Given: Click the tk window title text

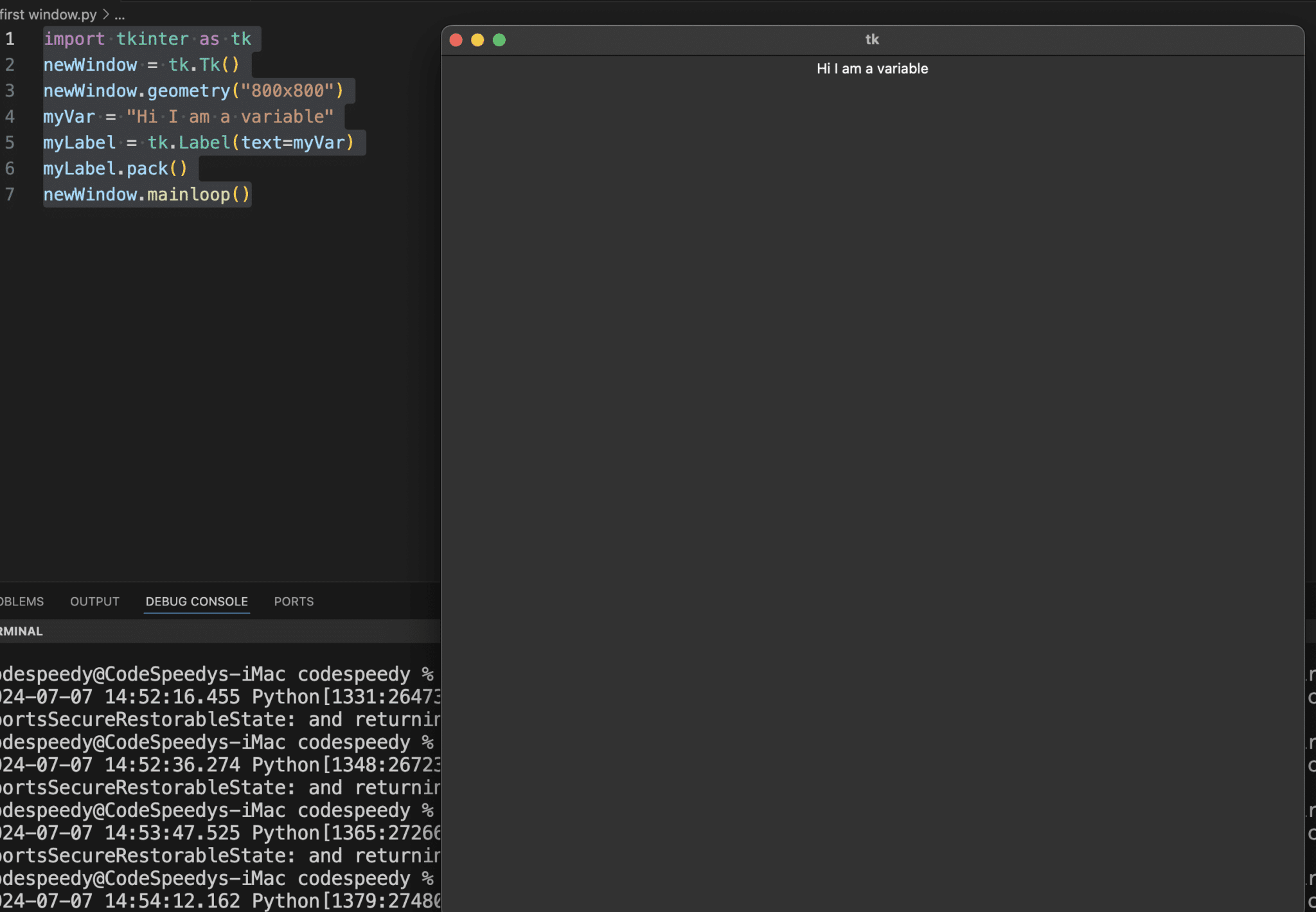Looking at the screenshot, I should (871, 39).
